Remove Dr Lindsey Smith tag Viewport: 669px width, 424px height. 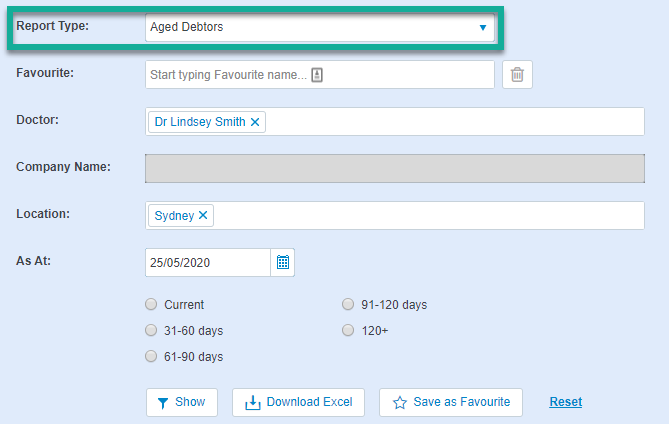coord(255,122)
